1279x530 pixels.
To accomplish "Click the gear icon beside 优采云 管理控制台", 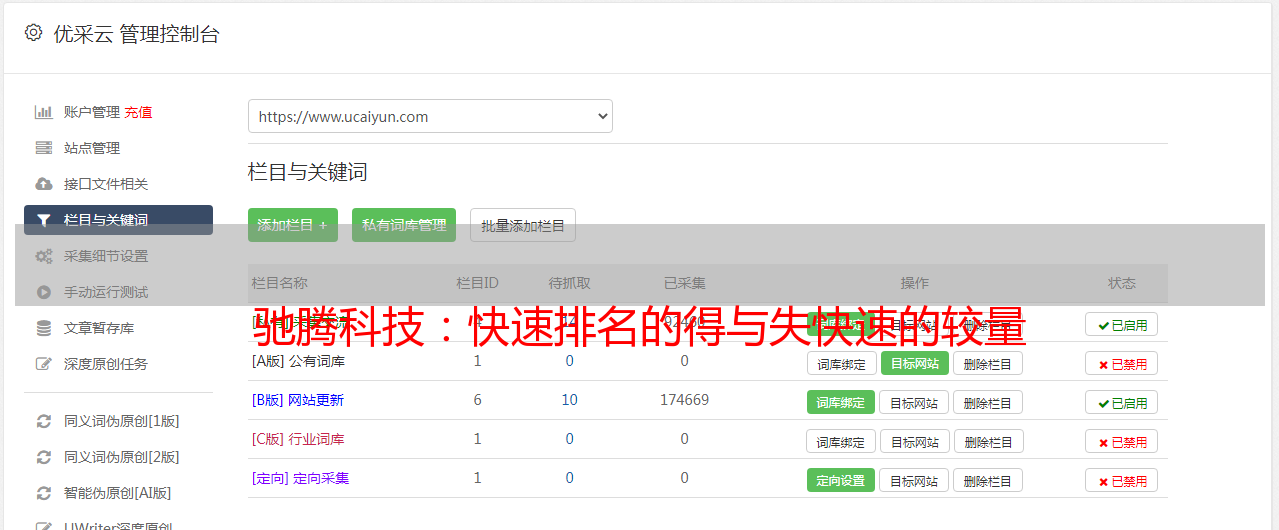I will coord(33,33).
